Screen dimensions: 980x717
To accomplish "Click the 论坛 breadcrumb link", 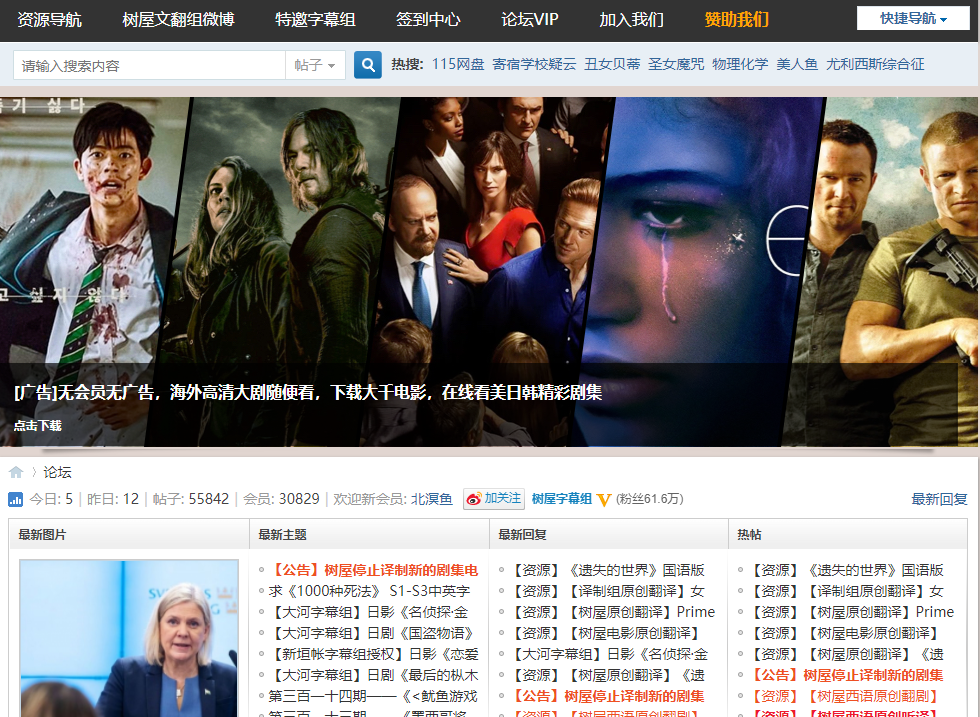I will [x=58, y=473].
